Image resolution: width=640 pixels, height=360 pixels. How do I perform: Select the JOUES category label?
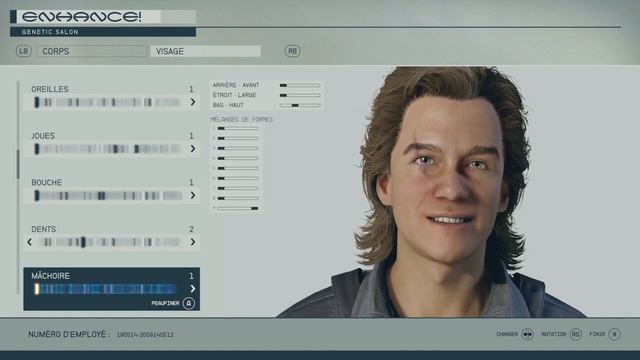pos(43,136)
